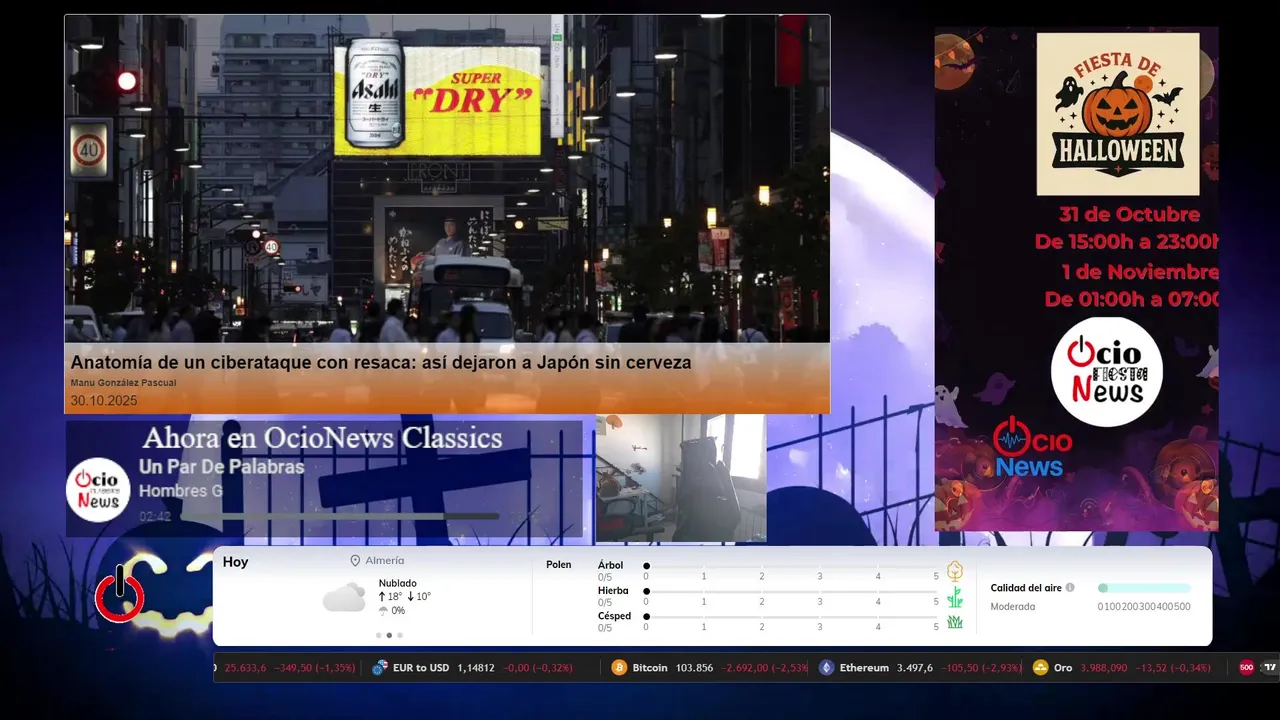
Task: Click the song title Un Par De Palabras
Action: coord(221,467)
